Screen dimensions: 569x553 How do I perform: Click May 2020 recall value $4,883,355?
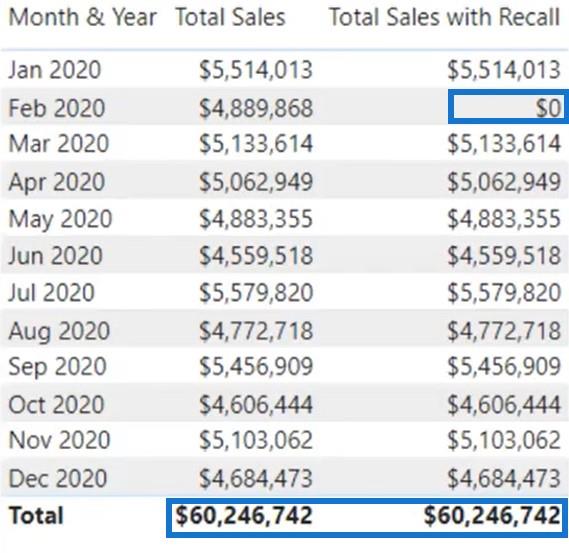504,219
